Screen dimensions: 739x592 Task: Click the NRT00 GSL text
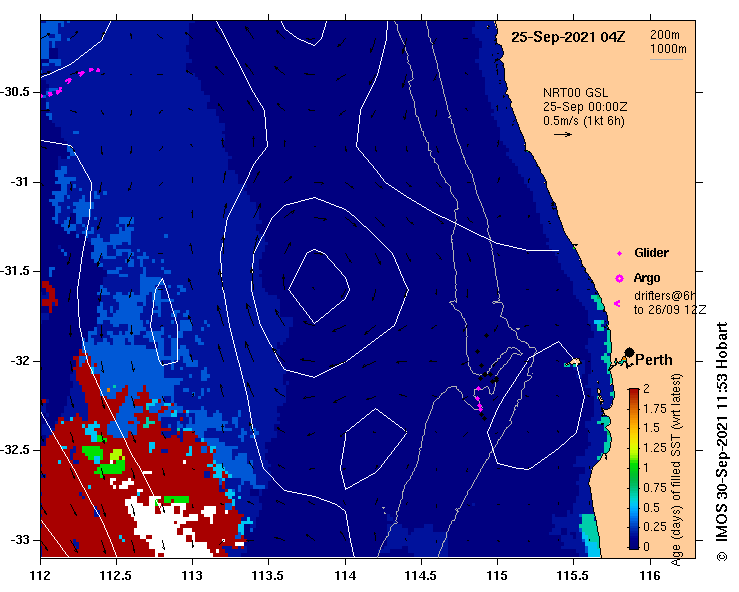[x=575, y=93]
